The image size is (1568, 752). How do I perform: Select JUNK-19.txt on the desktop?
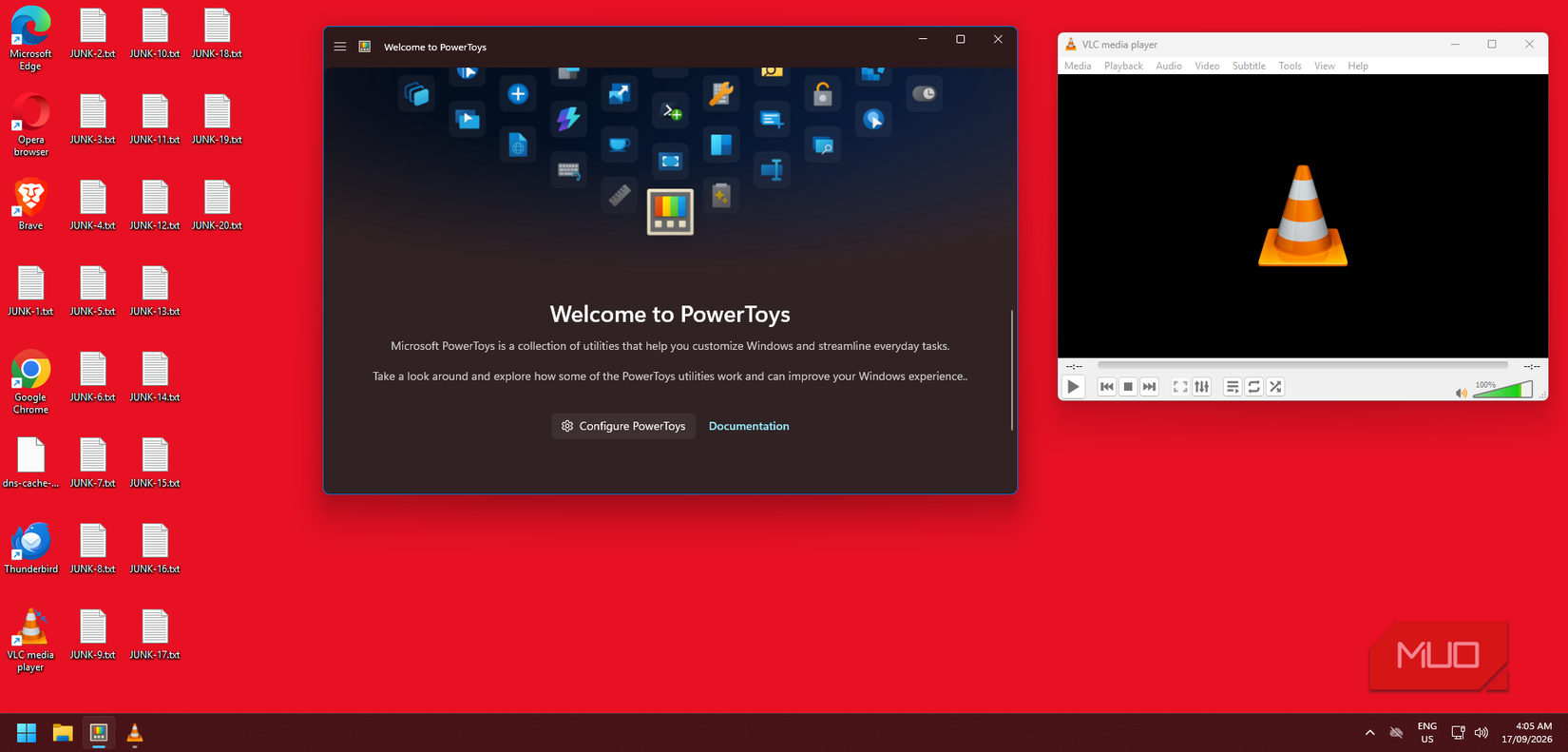coord(217,119)
